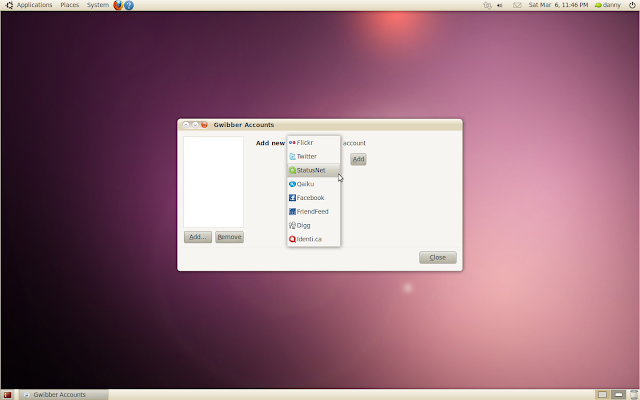Click the red close button of Gwibber Accounts
Screen dimensions: 640x400
tap(204, 124)
